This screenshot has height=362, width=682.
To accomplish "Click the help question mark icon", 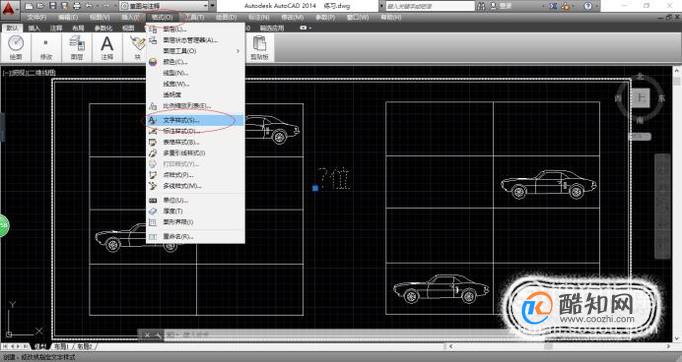I will (x=588, y=6).
